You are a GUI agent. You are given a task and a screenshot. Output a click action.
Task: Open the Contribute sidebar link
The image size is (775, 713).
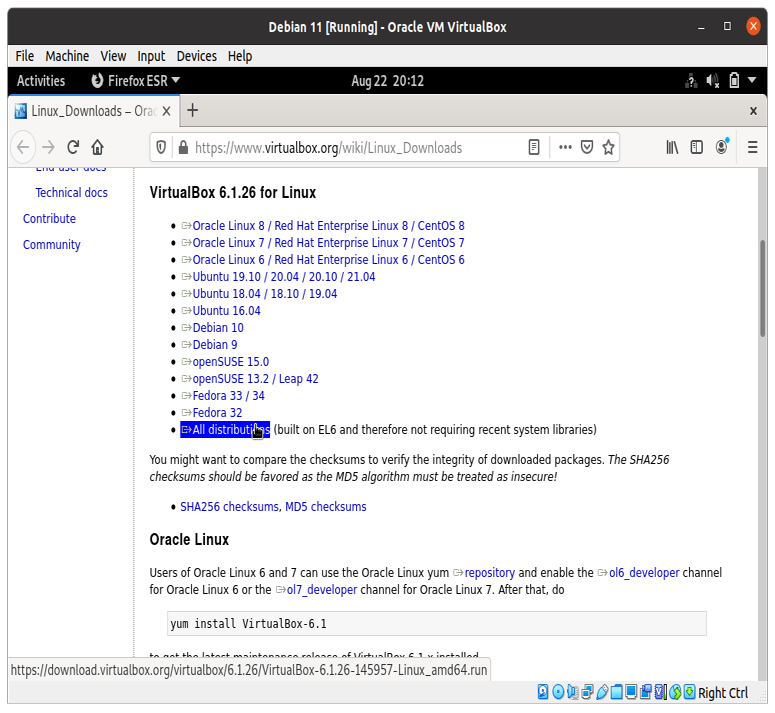pyautogui.click(x=49, y=218)
